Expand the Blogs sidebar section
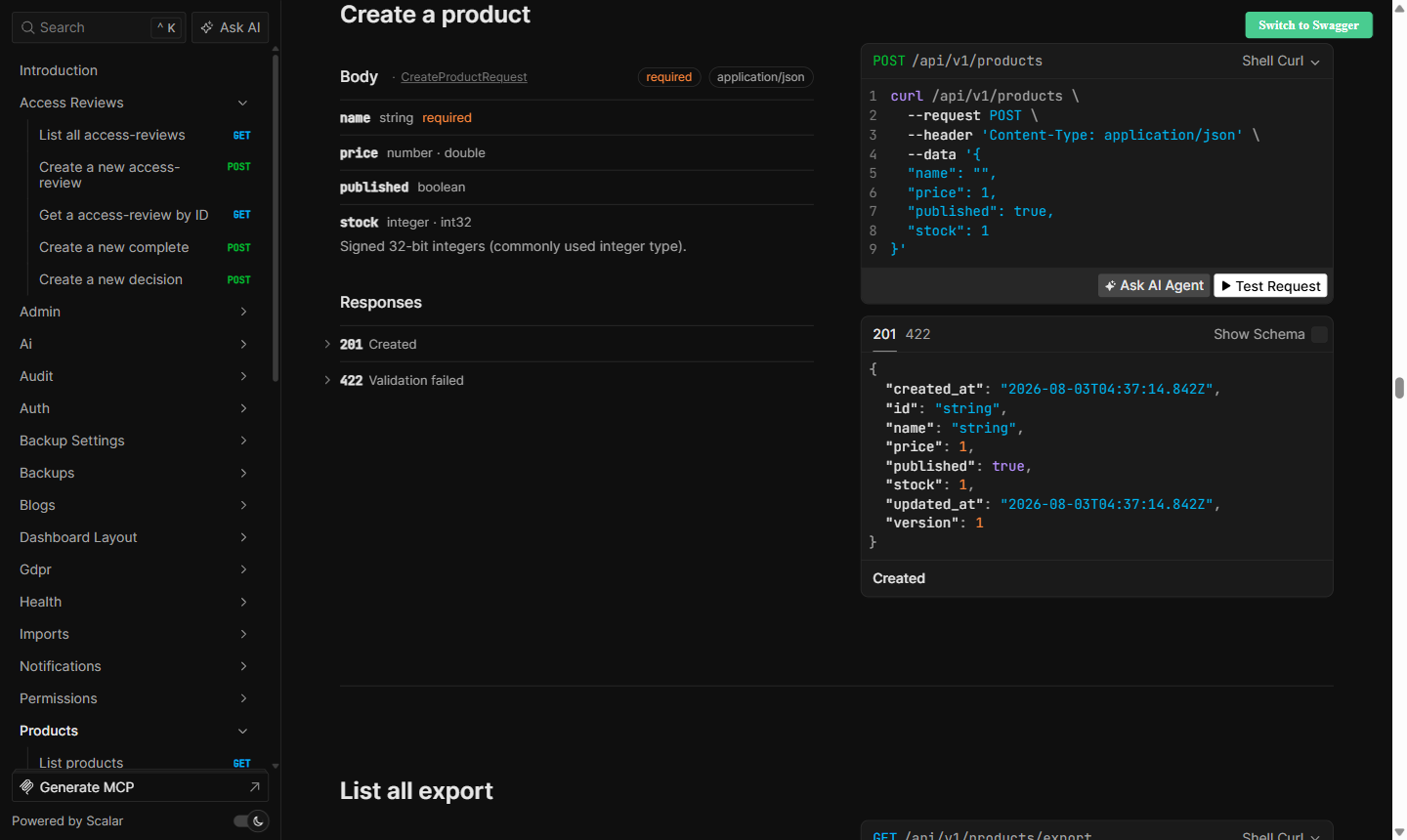This screenshot has width=1407, height=840. coord(243,505)
